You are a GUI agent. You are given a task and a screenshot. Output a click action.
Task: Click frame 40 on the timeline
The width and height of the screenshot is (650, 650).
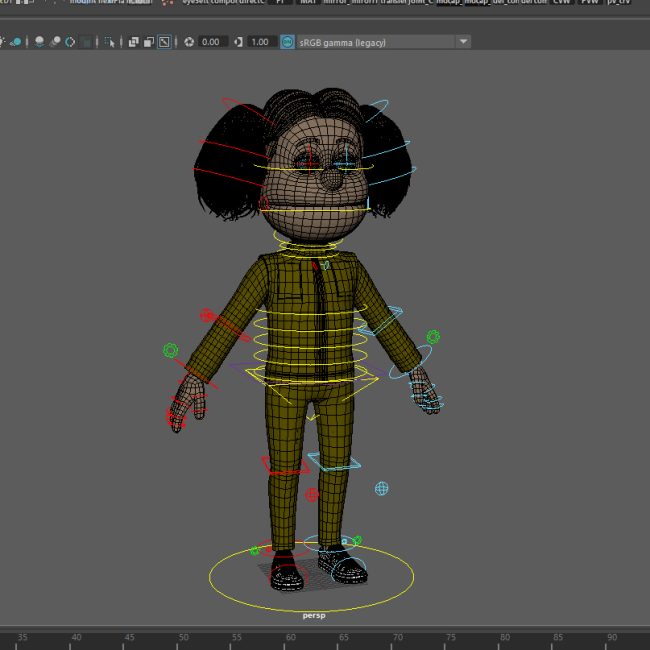tap(76, 637)
